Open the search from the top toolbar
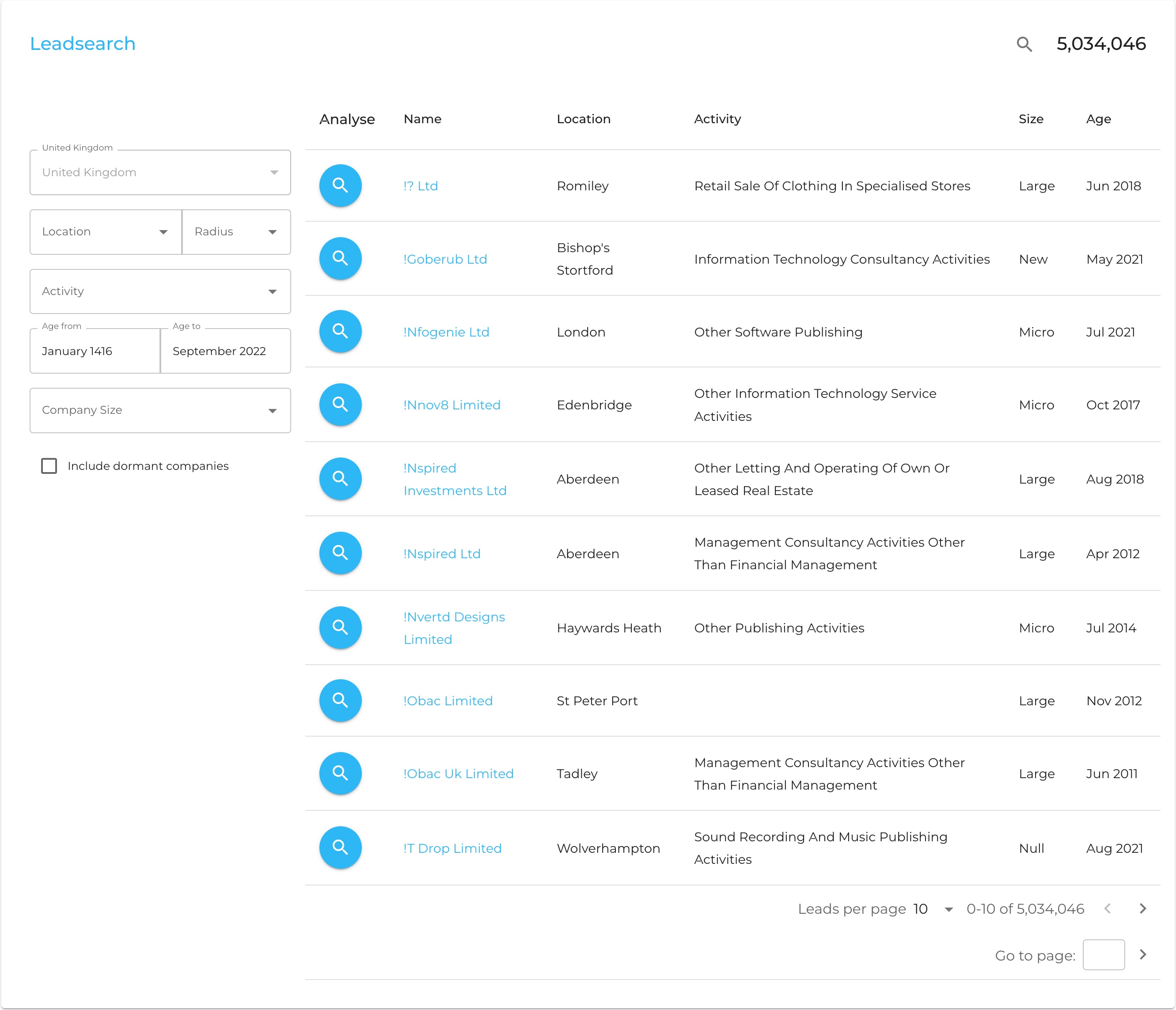 point(1024,44)
